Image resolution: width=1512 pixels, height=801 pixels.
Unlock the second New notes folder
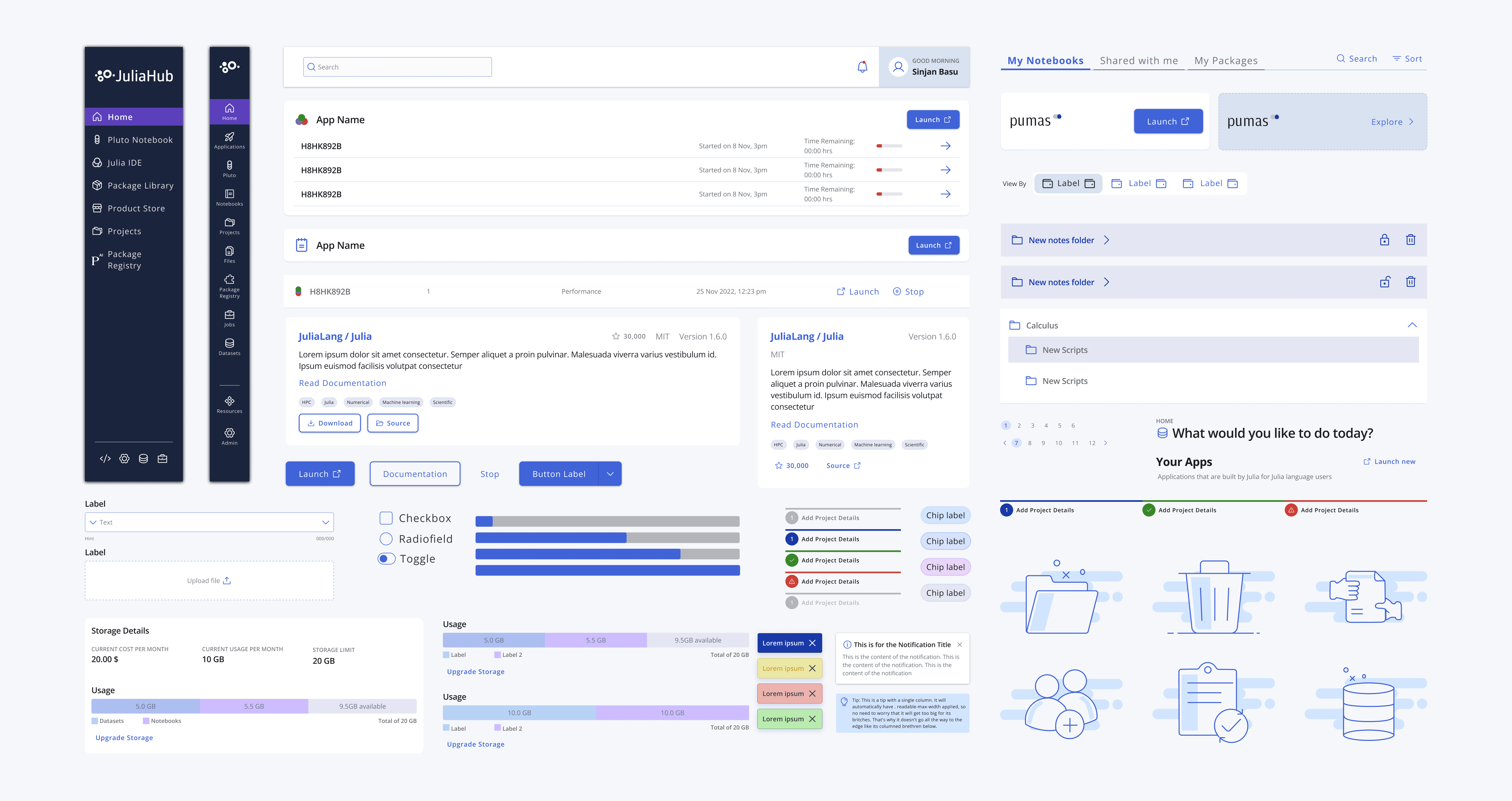1385,282
